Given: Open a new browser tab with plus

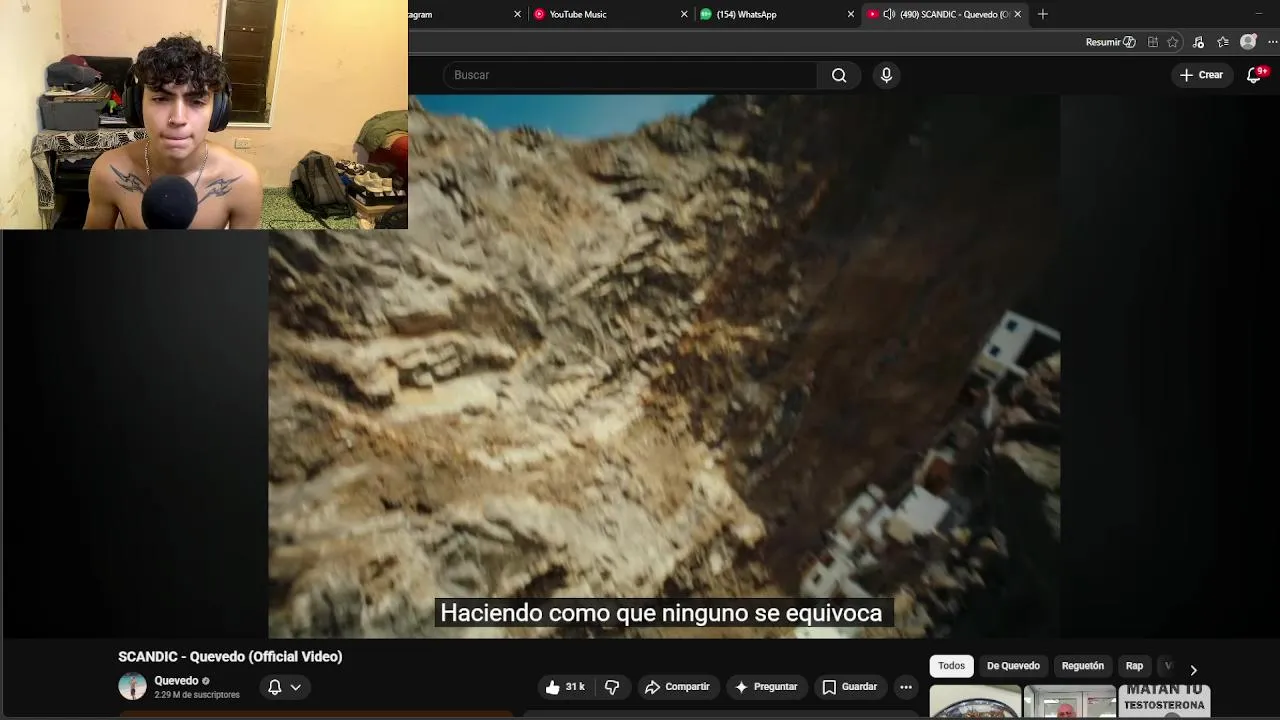Looking at the screenshot, I should pyautogui.click(x=1043, y=14).
